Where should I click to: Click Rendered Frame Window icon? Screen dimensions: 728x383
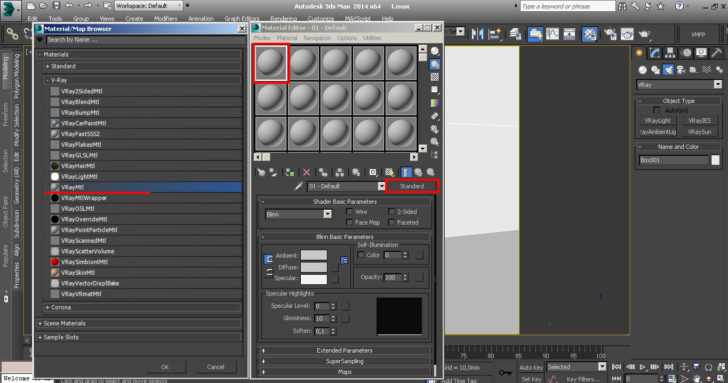(x=627, y=34)
